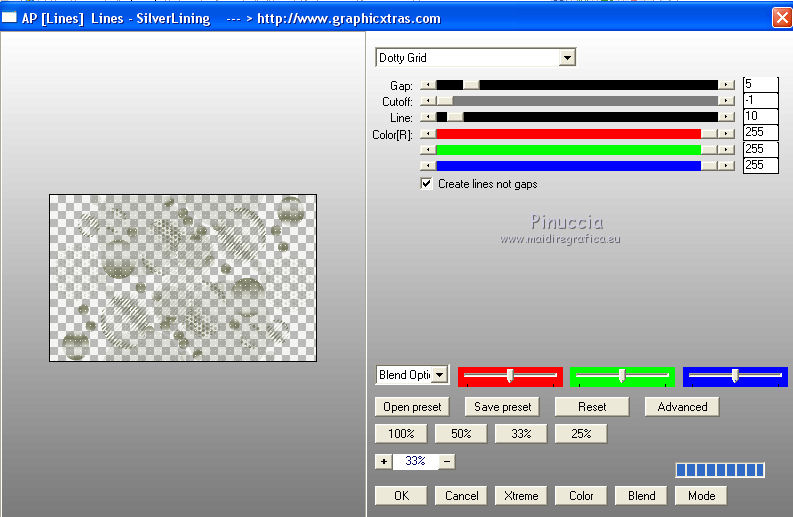Screen dimensions: 793x517
Task: Click the red blend color slider
Action: click(x=510, y=376)
